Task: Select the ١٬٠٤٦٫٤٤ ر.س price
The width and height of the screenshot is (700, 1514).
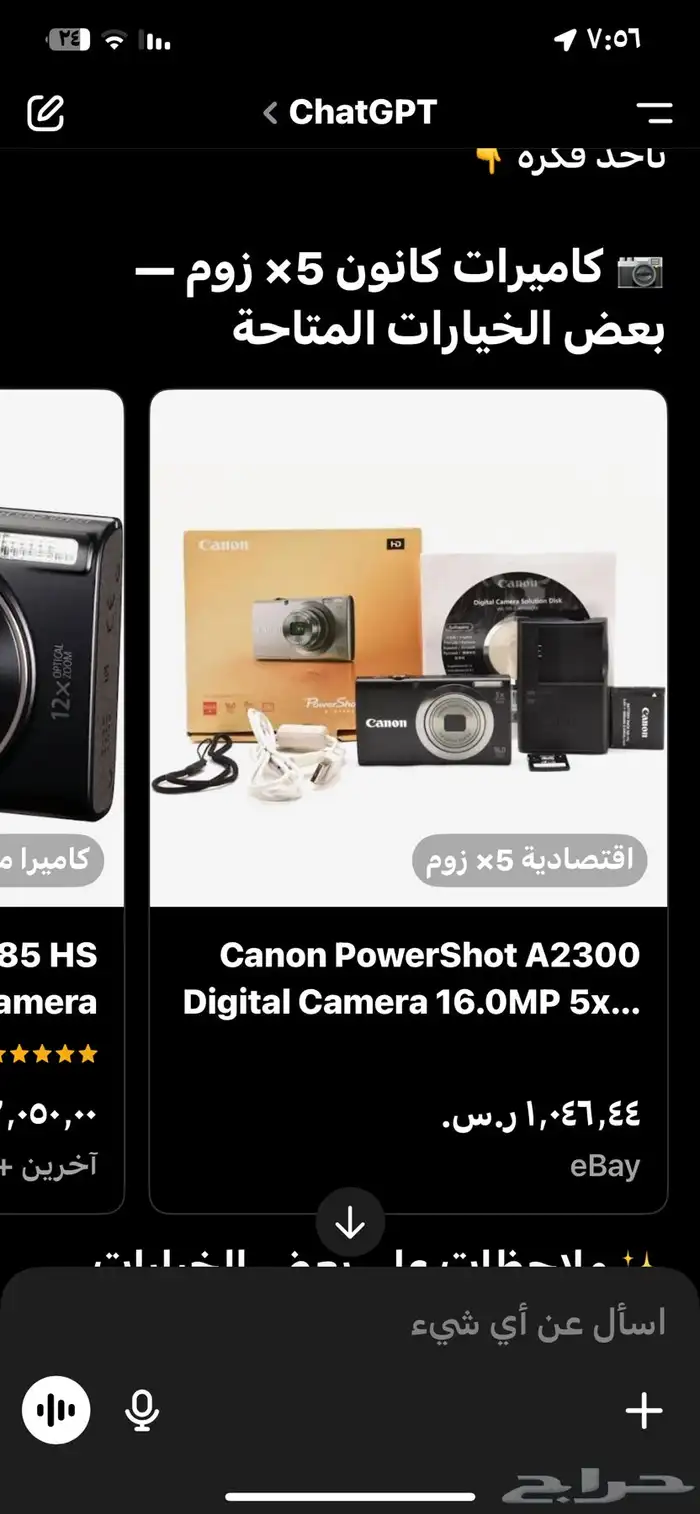Action: click(x=541, y=1113)
